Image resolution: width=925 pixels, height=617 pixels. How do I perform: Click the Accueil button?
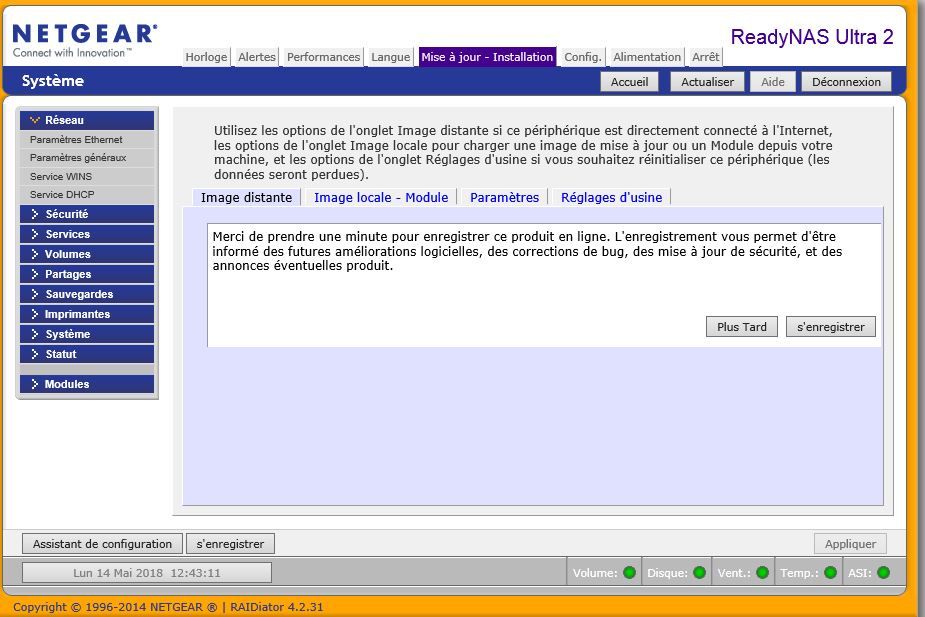pyautogui.click(x=629, y=82)
